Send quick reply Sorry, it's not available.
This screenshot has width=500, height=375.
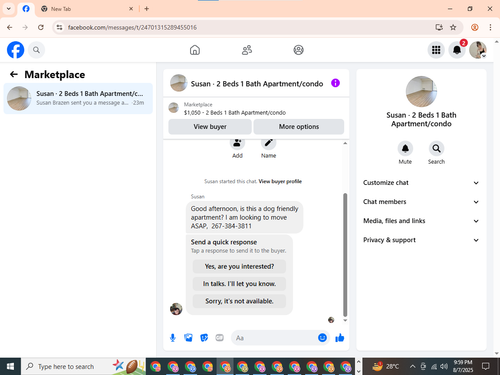coord(239,301)
